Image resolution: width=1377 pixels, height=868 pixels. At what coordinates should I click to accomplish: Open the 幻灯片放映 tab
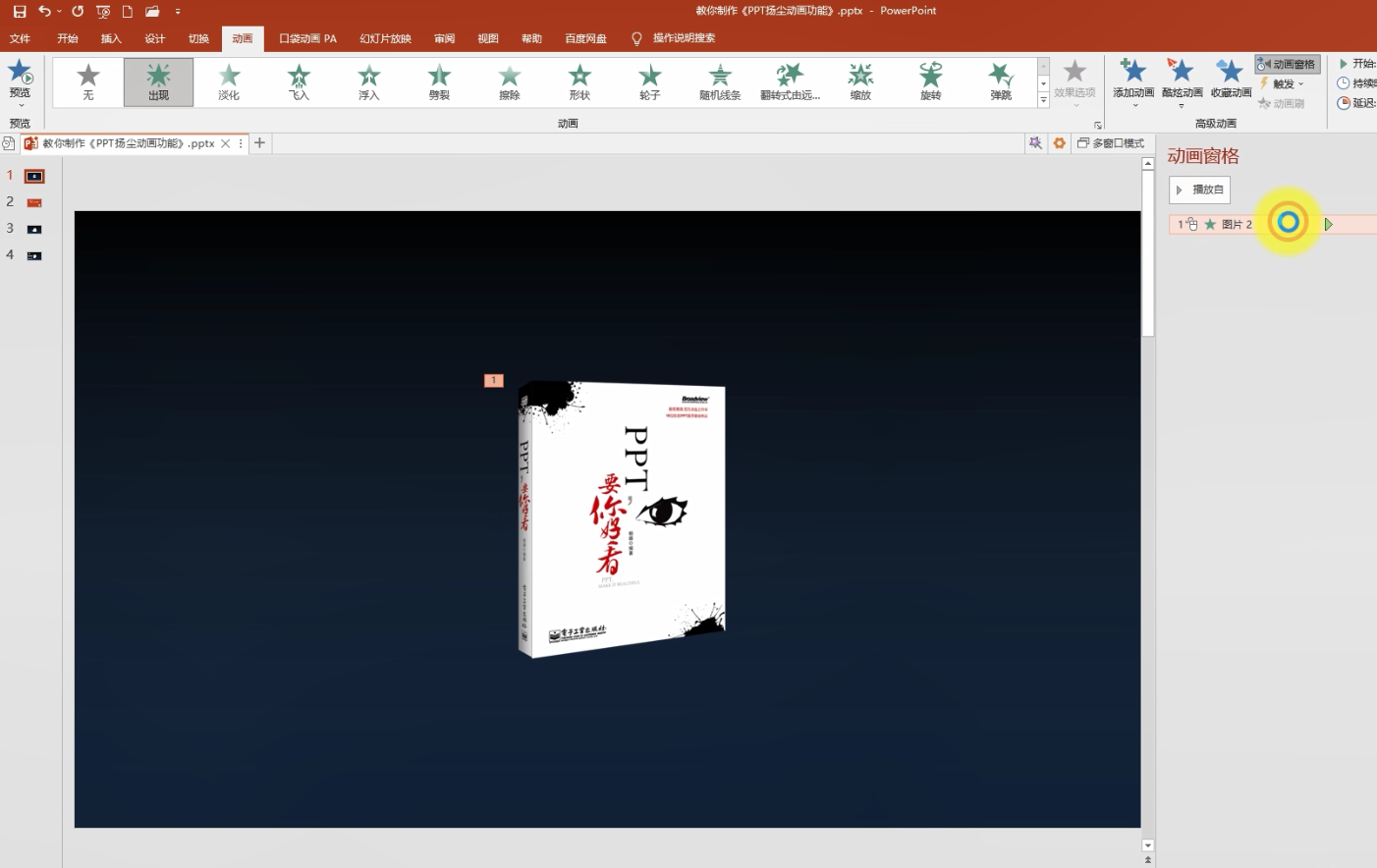[x=385, y=38]
